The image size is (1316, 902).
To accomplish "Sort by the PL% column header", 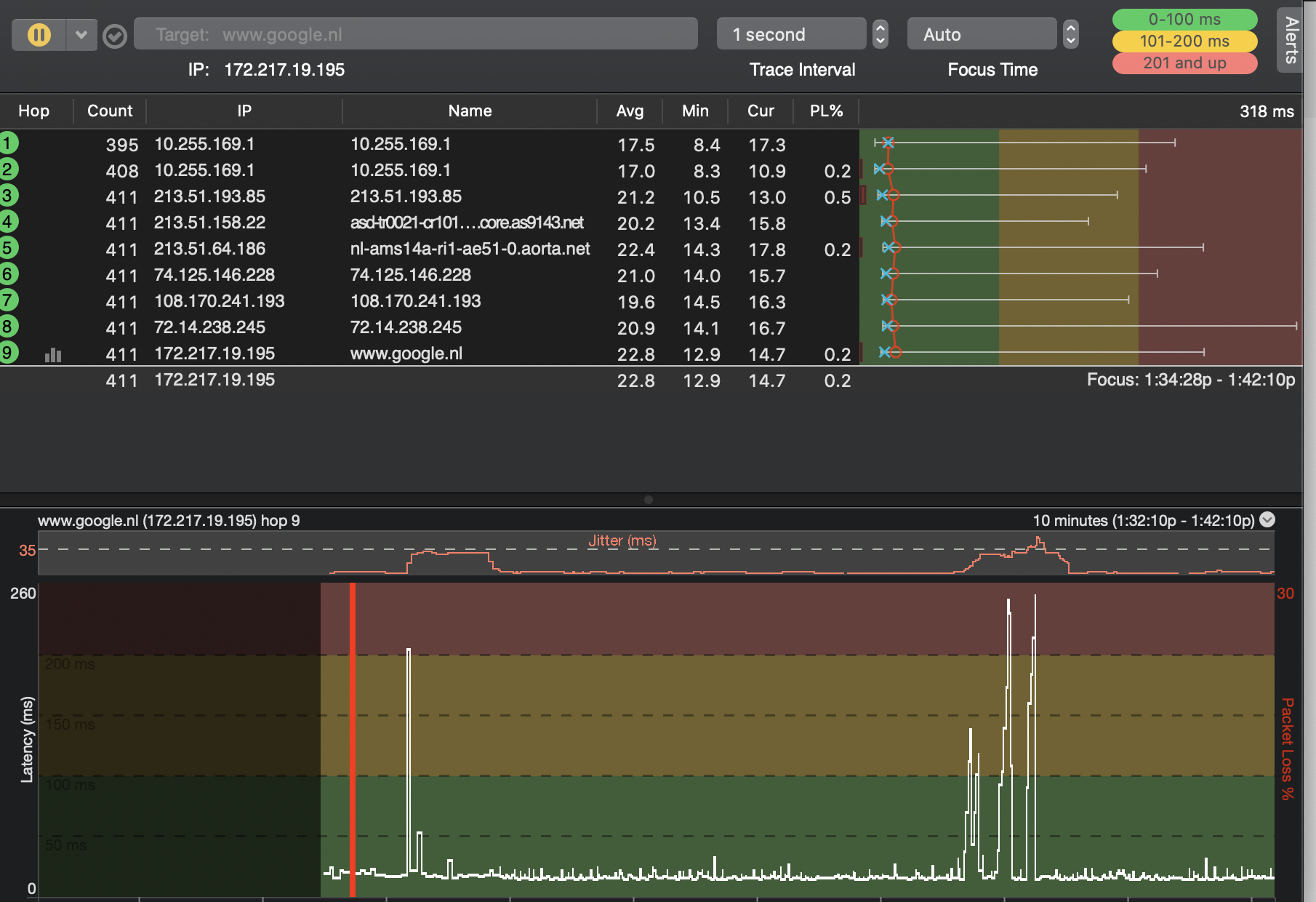I will 826,111.
